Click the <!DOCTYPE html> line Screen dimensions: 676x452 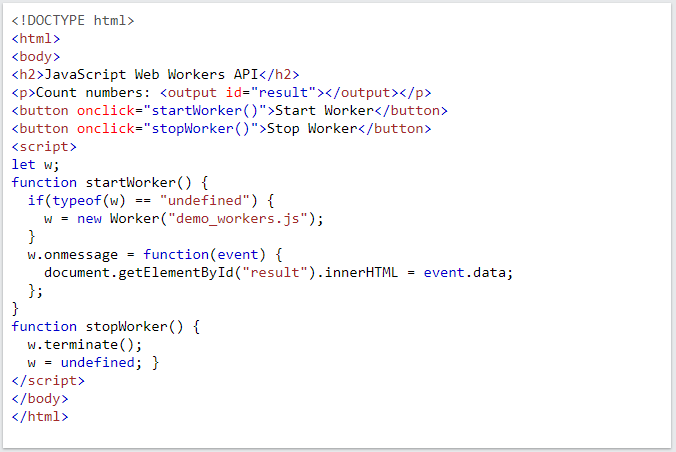tap(73, 20)
